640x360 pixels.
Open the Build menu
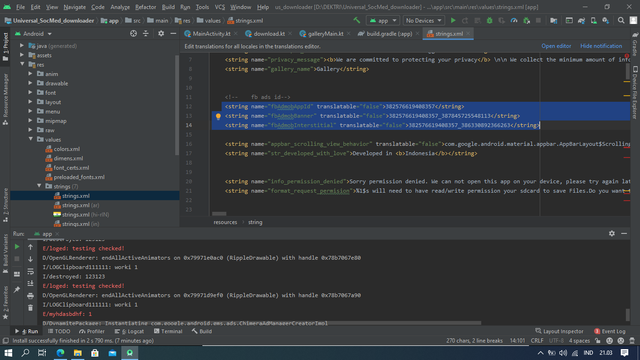168,7
